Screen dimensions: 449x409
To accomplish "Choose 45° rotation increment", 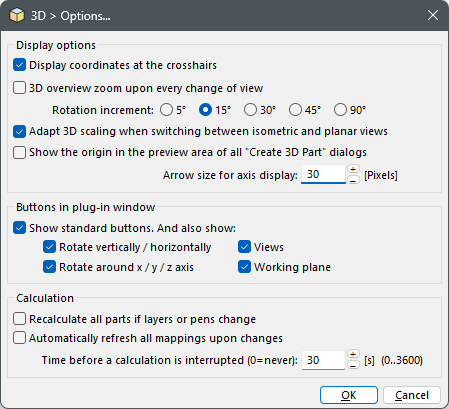I will pyautogui.click(x=295, y=110).
